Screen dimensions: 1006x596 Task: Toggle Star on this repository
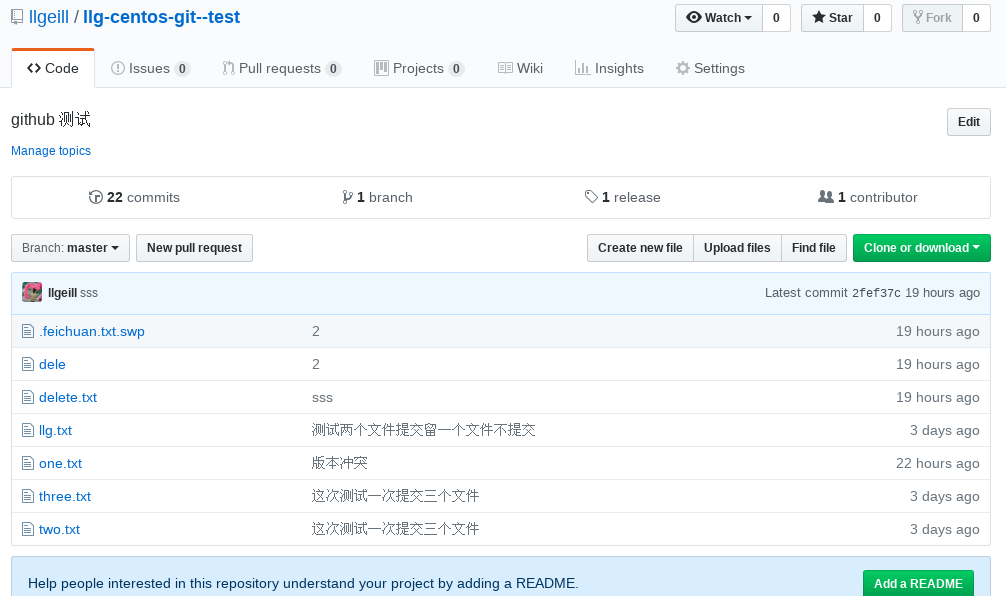pyautogui.click(x=831, y=18)
